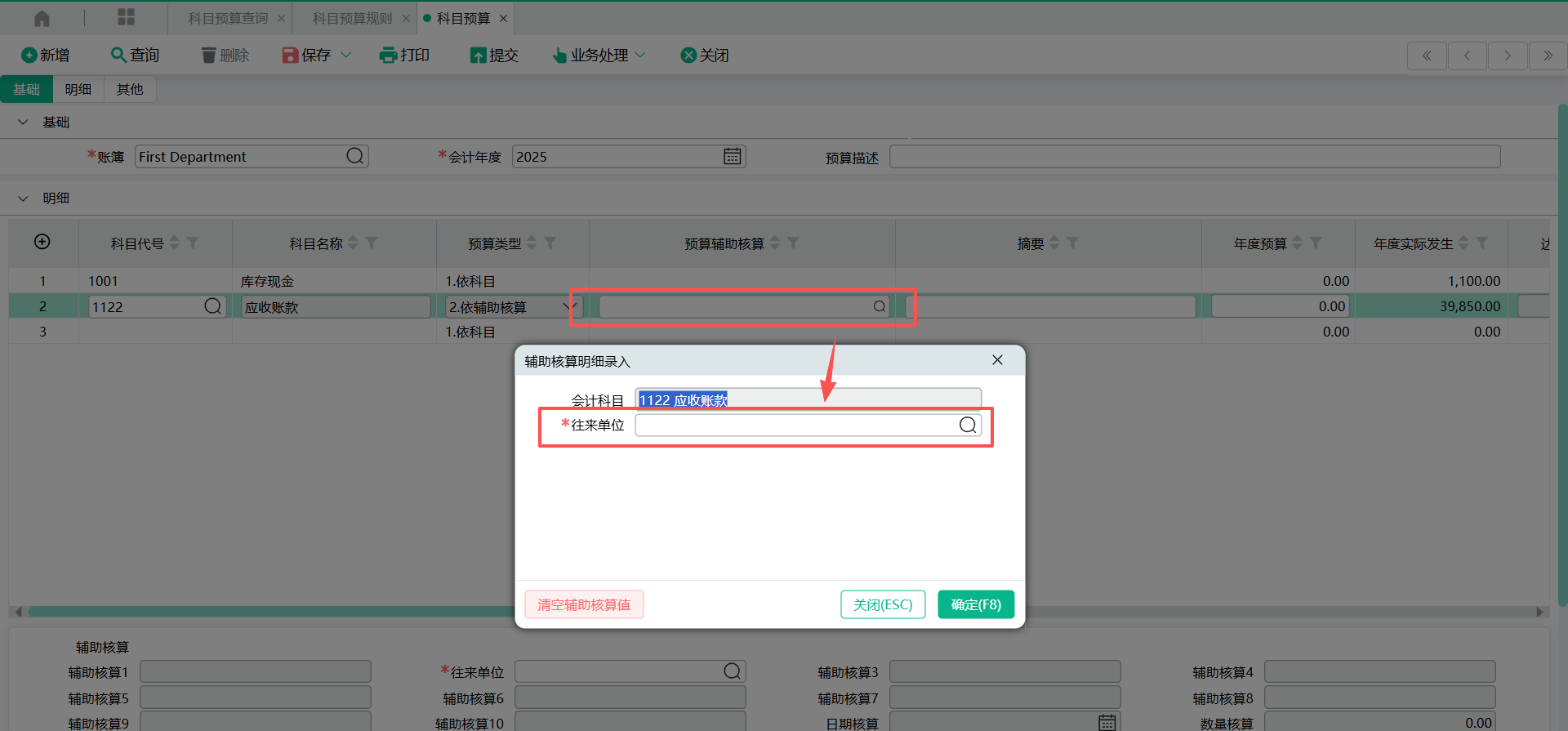The width and height of the screenshot is (1568, 731).
Task: Click the 新增 add toolbar button
Action: tap(46, 55)
